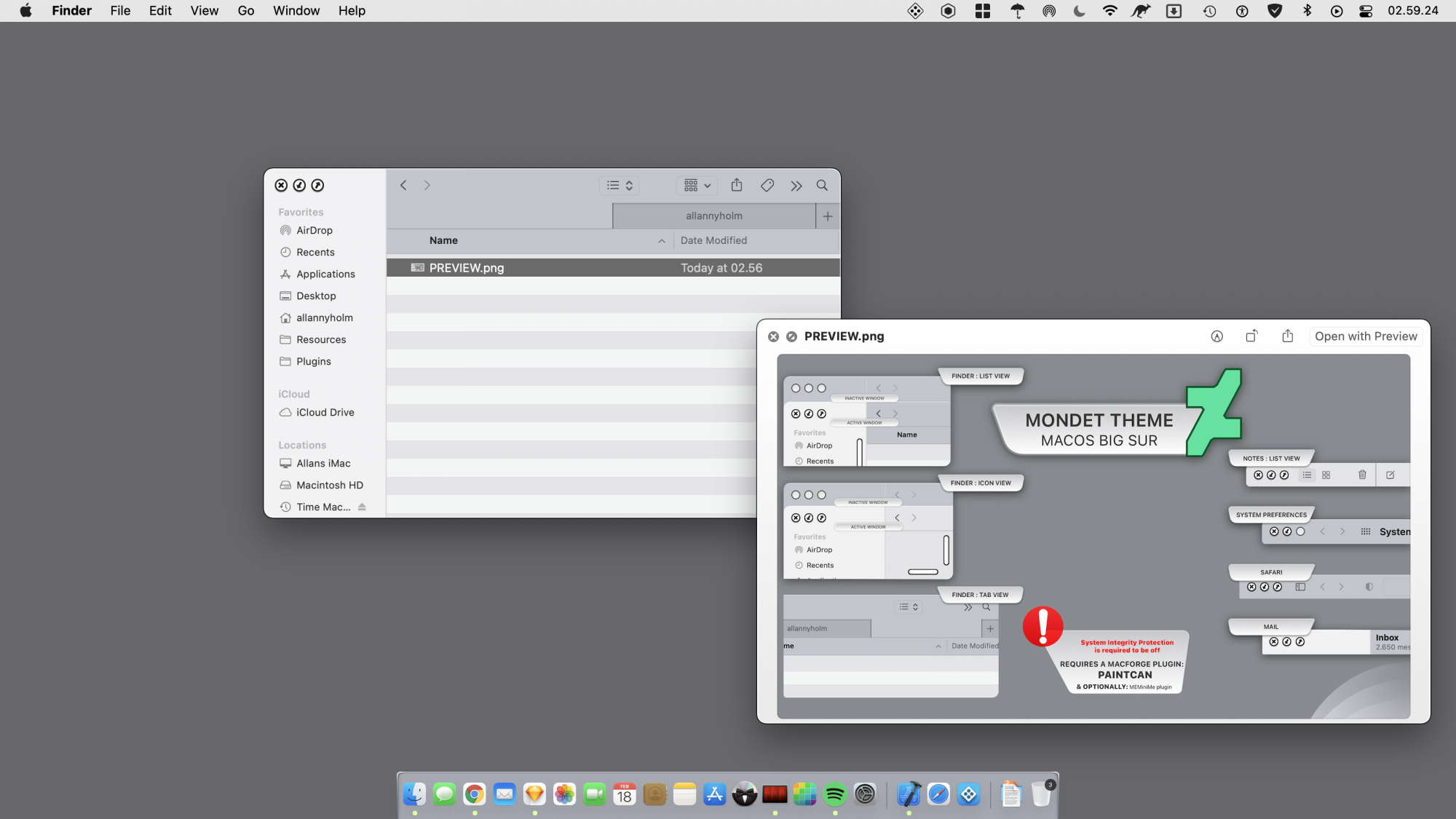The width and height of the screenshot is (1456, 819).
Task: Open the Apple menu
Action: click(25, 11)
